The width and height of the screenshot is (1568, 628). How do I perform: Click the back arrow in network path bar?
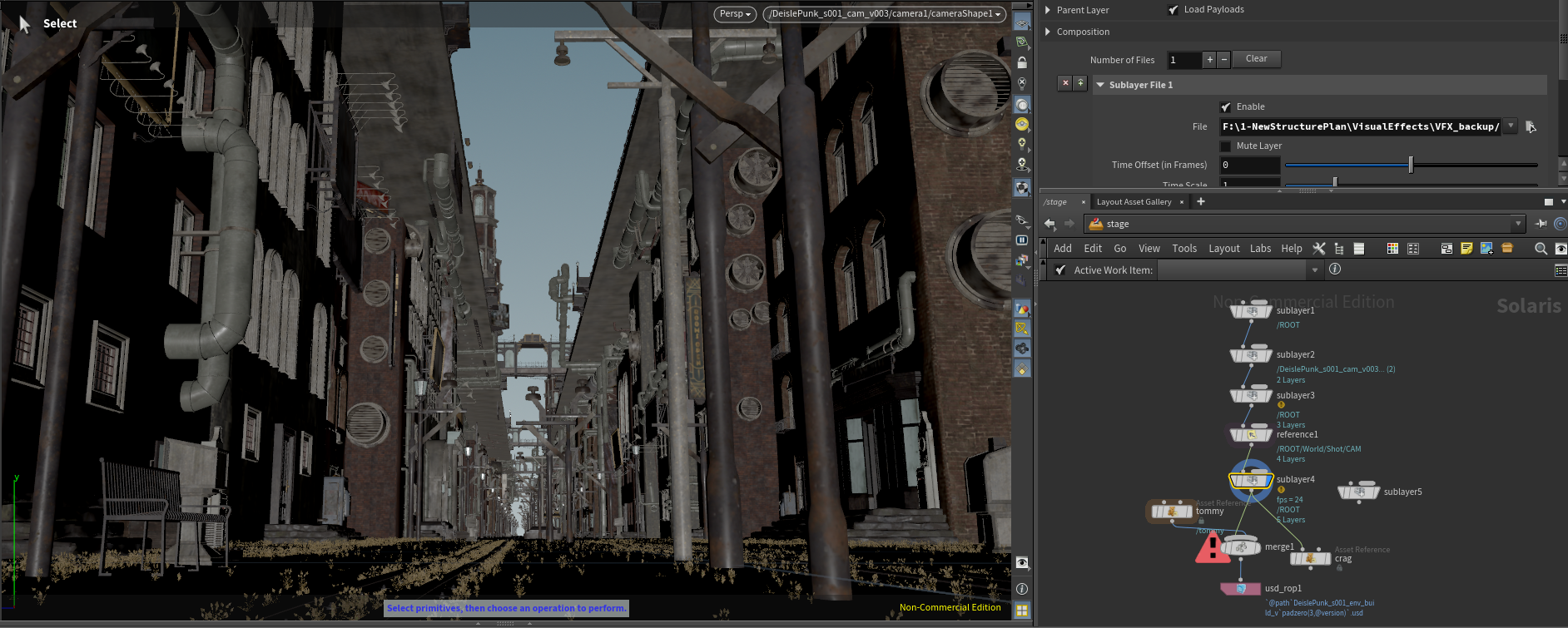point(1049,224)
